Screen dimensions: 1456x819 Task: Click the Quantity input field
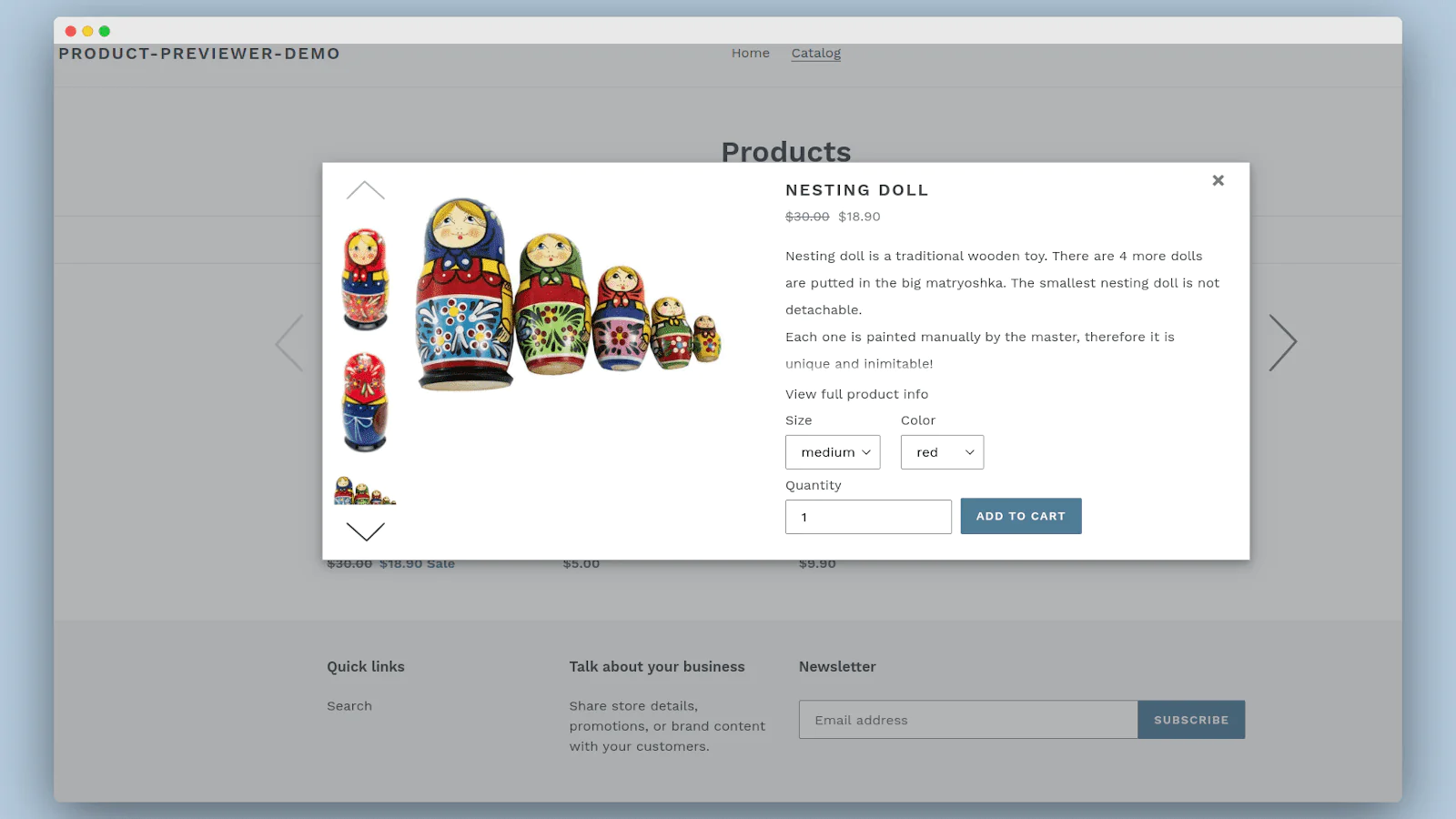868,517
